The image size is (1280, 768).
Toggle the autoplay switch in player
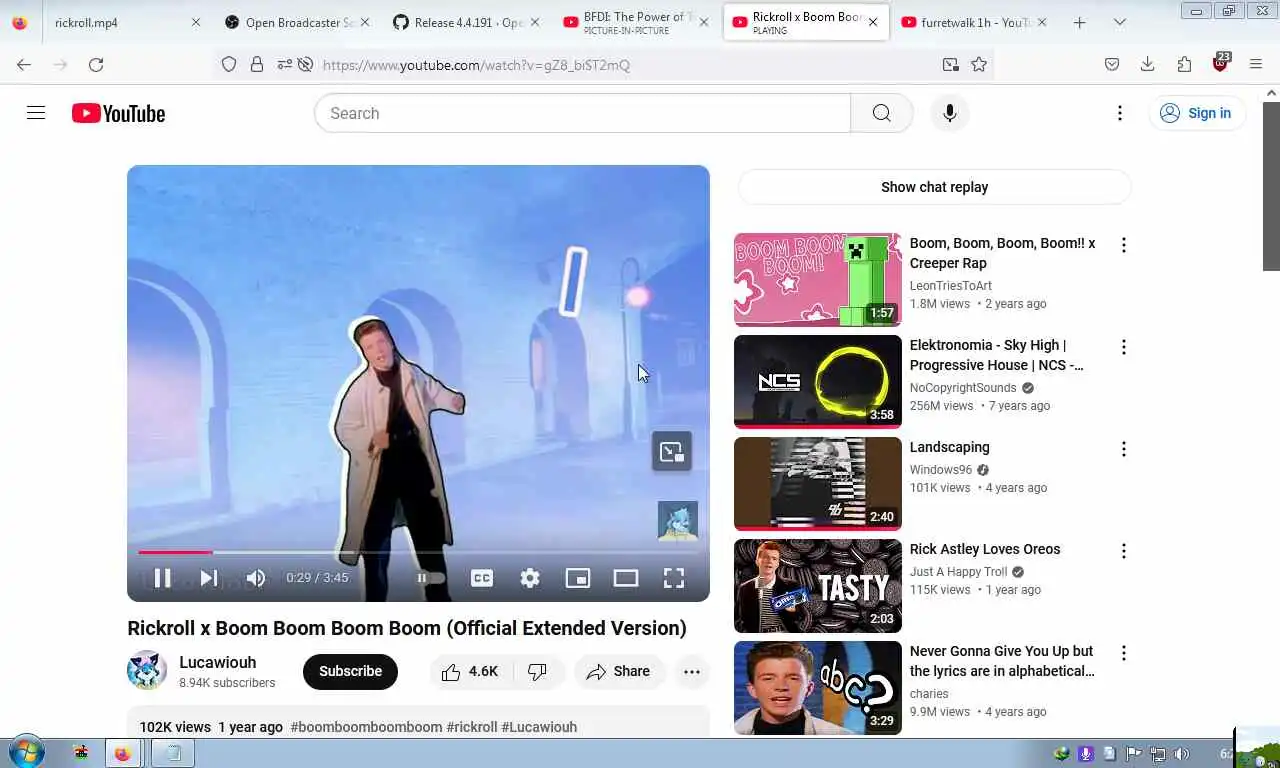(429, 578)
